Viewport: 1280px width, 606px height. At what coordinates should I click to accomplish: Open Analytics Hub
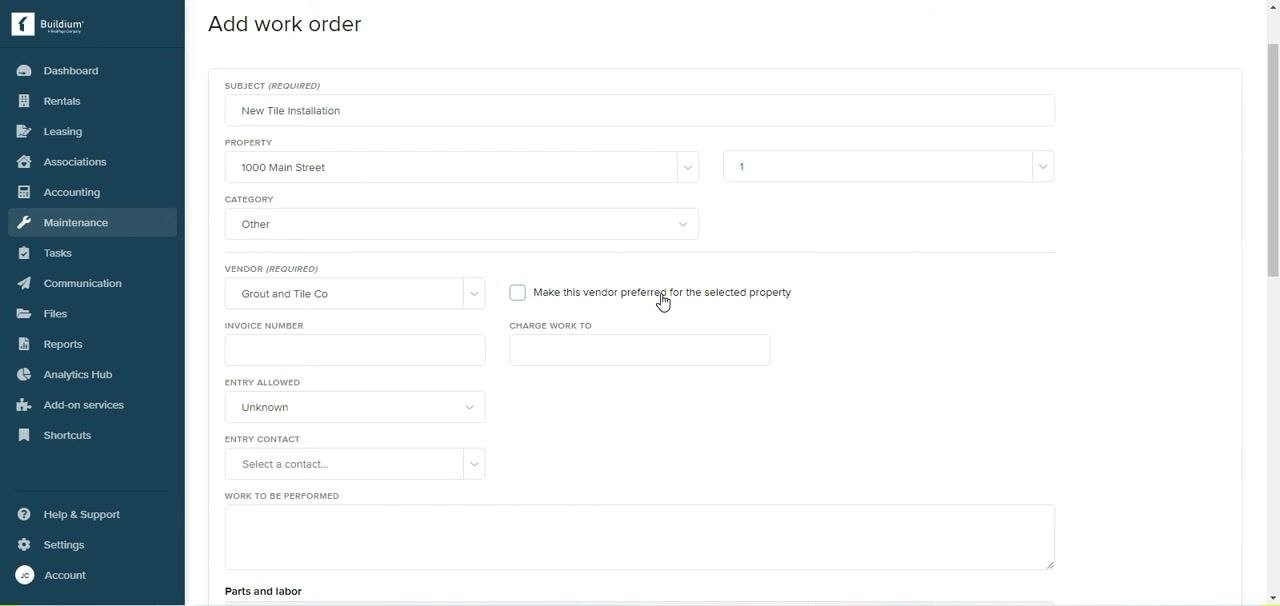pos(92,374)
